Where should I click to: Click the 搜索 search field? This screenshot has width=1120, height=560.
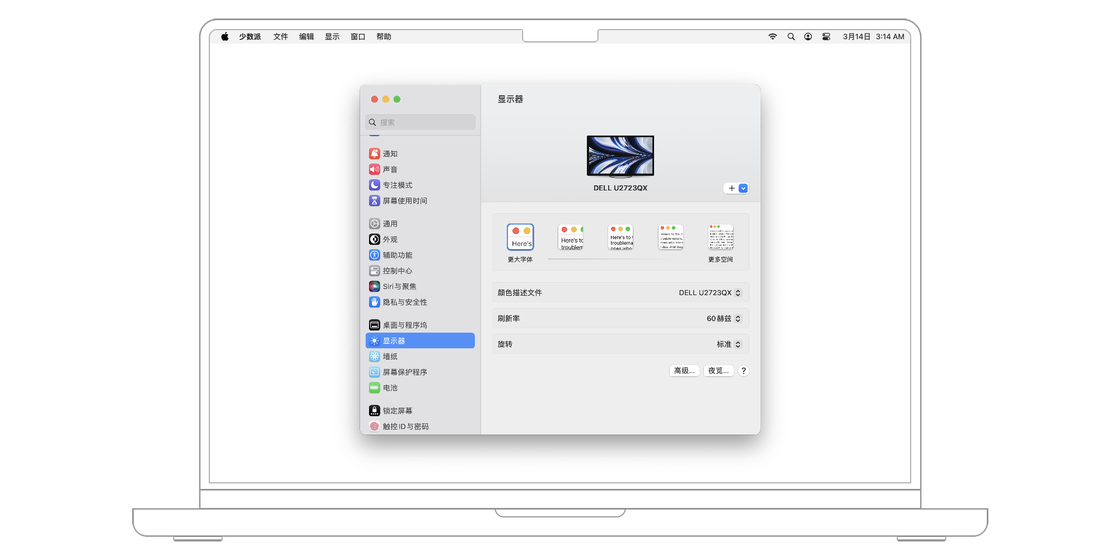click(x=420, y=122)
